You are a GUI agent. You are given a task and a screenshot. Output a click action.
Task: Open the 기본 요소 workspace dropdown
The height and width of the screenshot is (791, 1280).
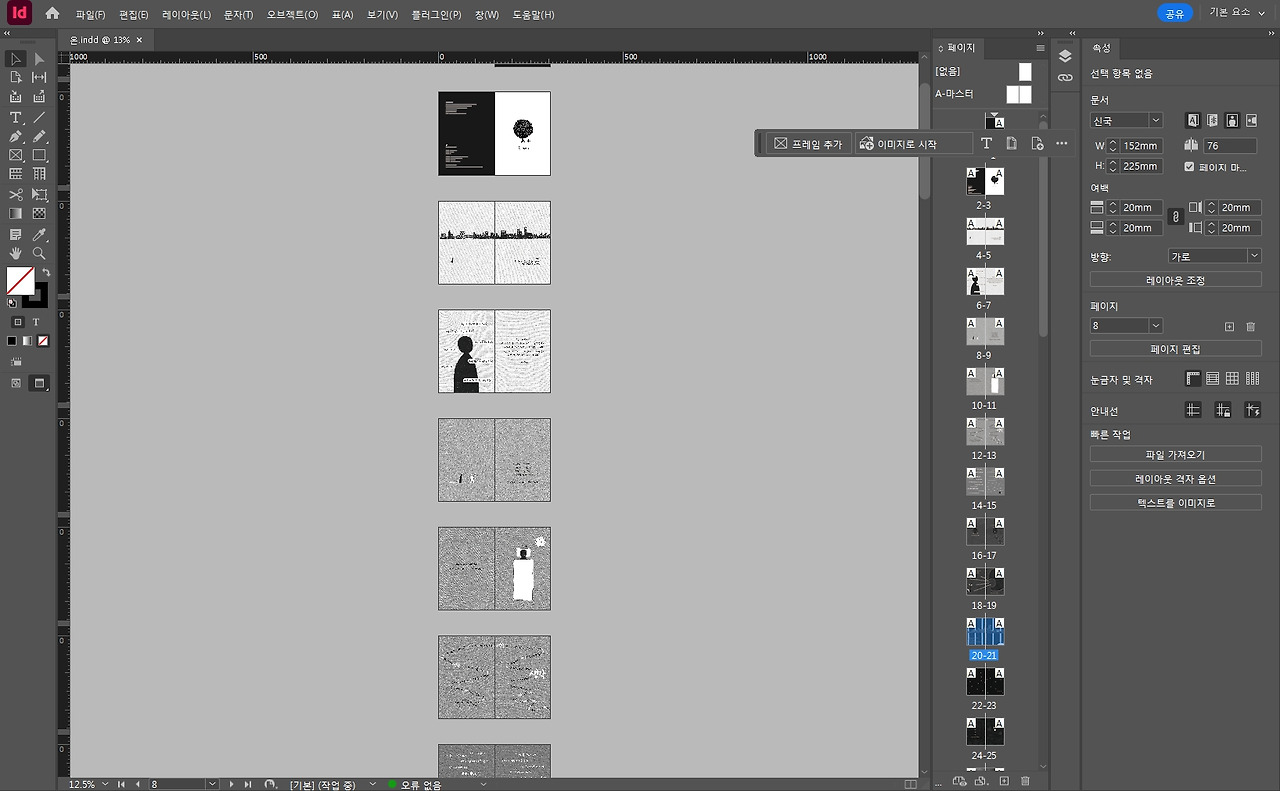coord(1238,14)
